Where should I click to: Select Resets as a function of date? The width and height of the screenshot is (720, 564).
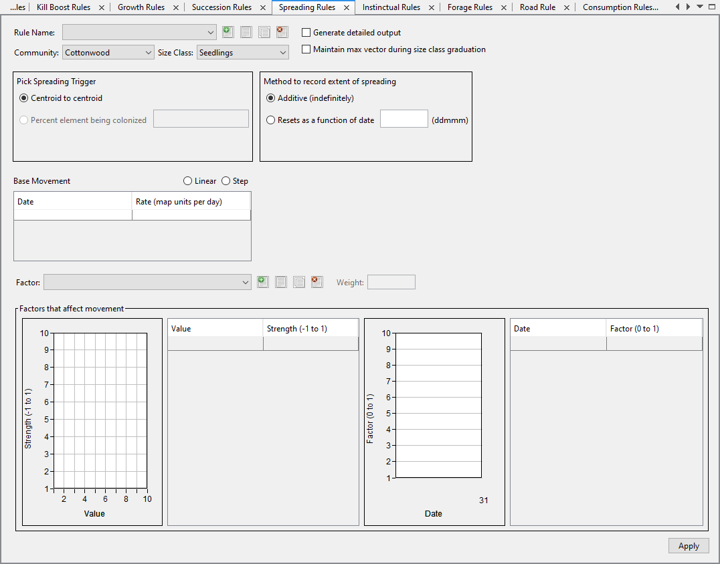(271, 120)
